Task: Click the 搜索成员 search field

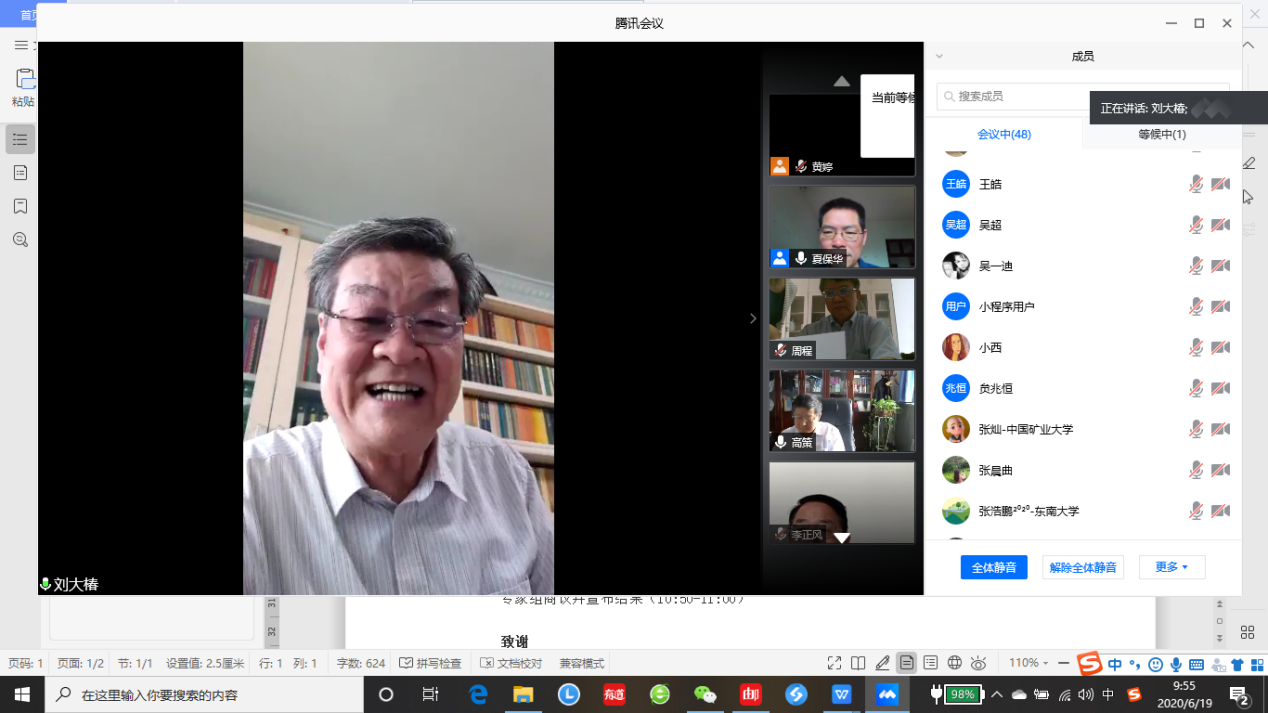Action: click(1010, 97)
